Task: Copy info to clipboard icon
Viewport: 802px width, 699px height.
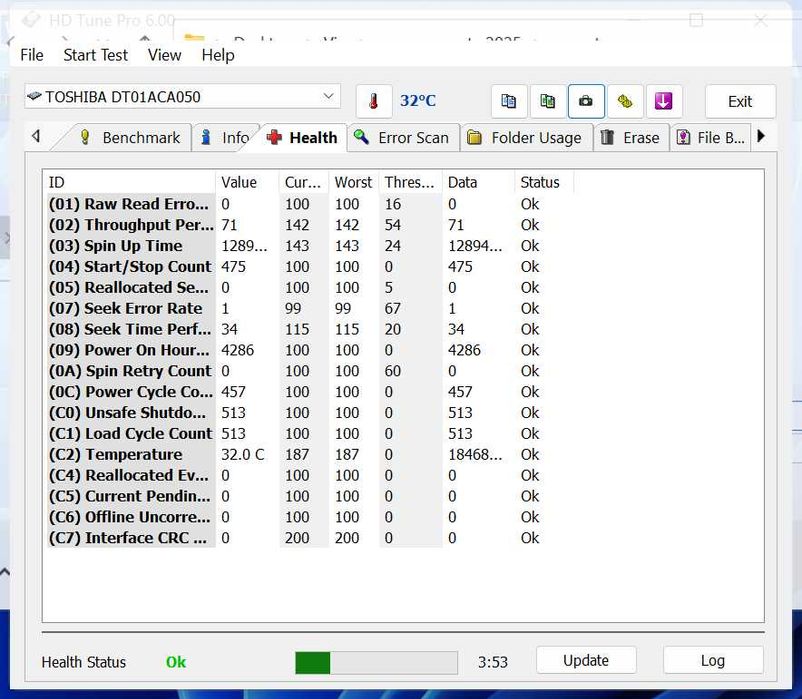Action: [508, 101]
